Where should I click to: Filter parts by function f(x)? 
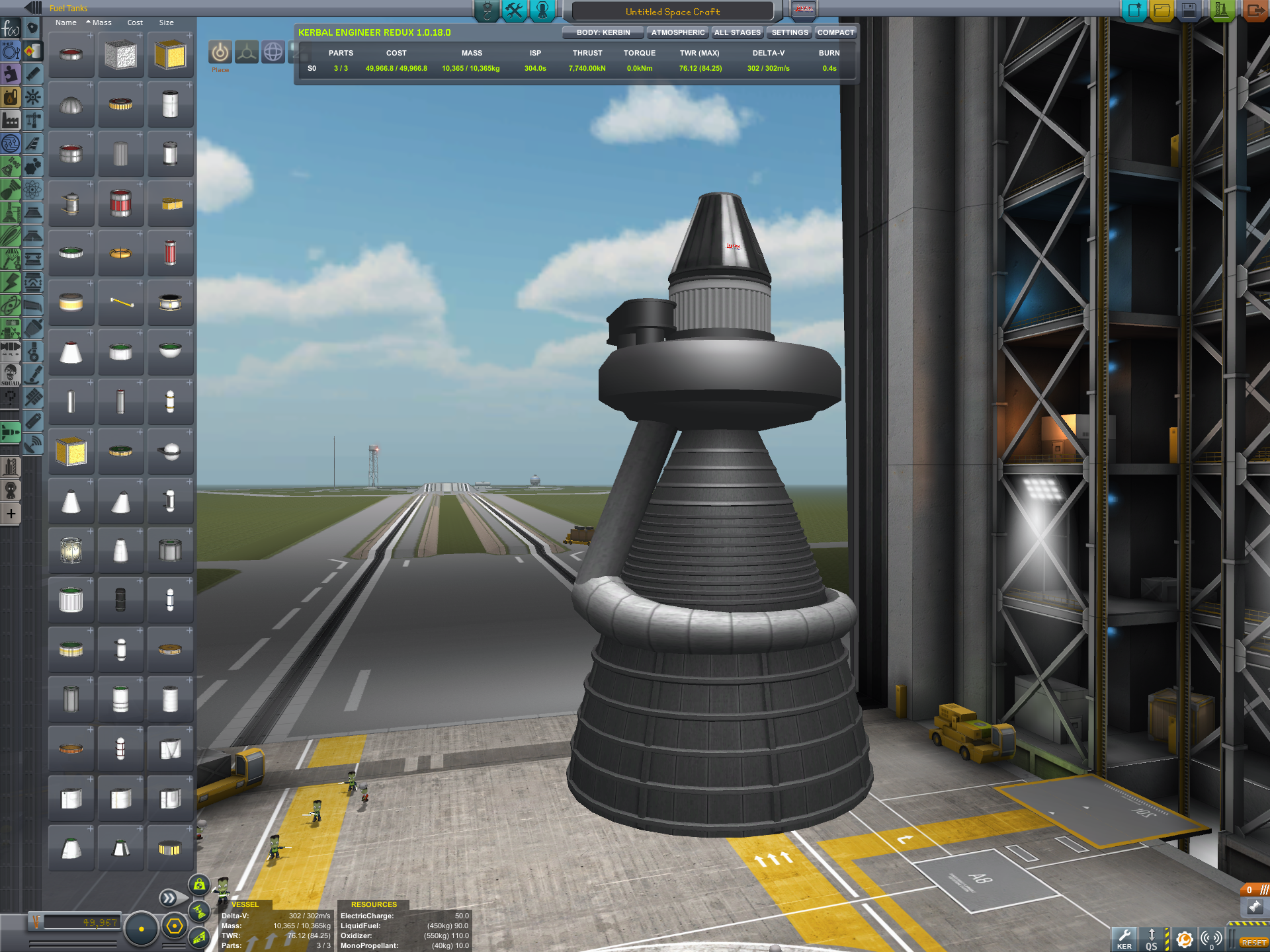[x=11, y=29]
